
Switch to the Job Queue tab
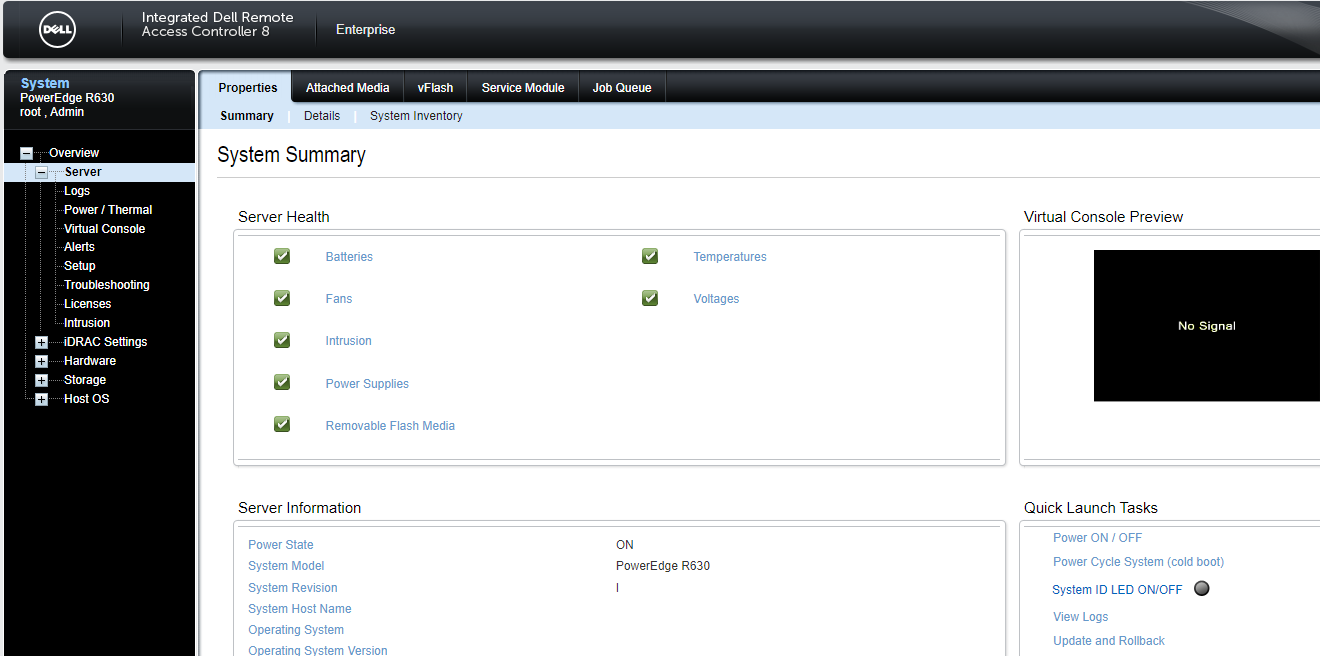tap(622, 88)
